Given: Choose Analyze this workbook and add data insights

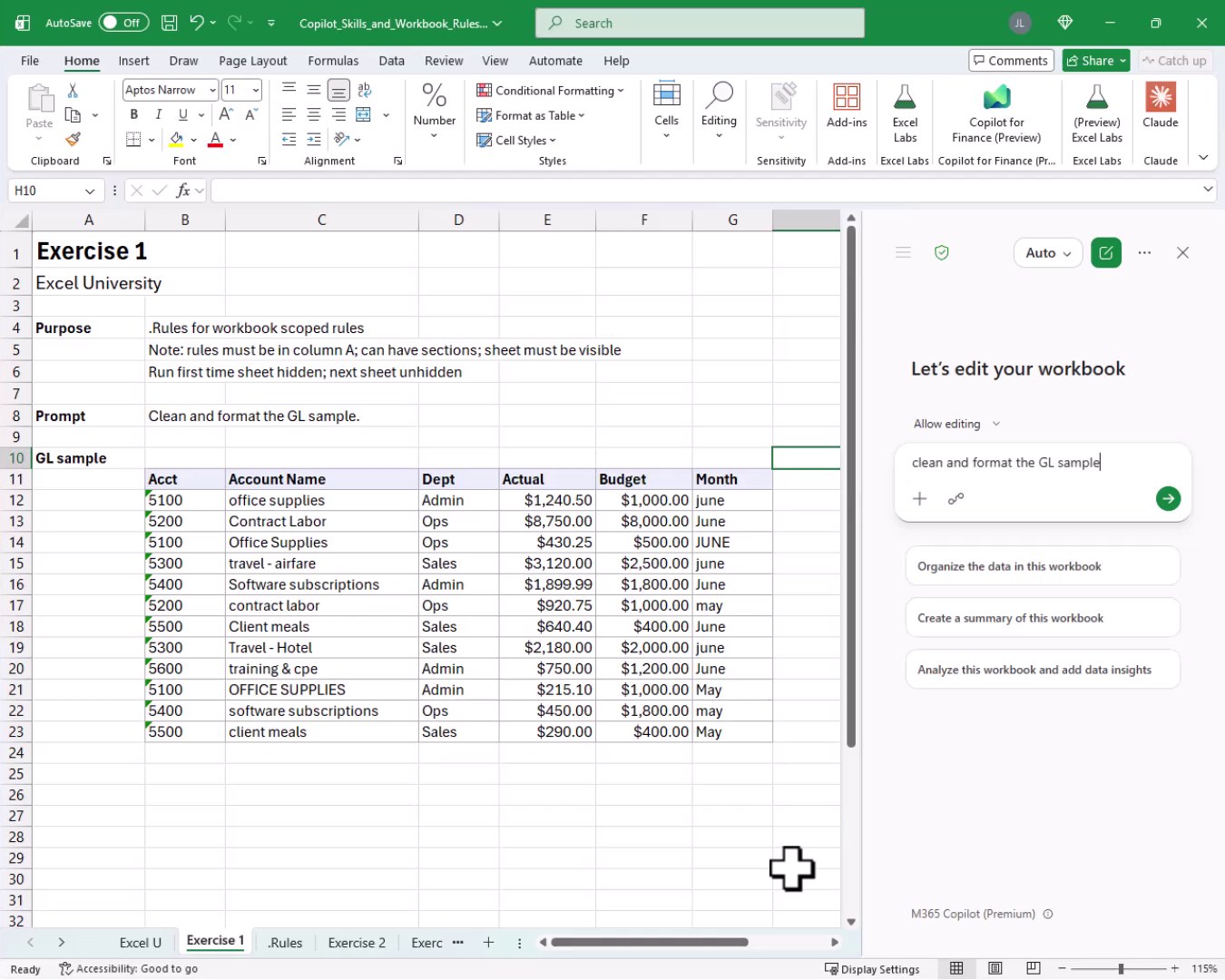Looking at the screenshot, I should tap(1043, 670).
